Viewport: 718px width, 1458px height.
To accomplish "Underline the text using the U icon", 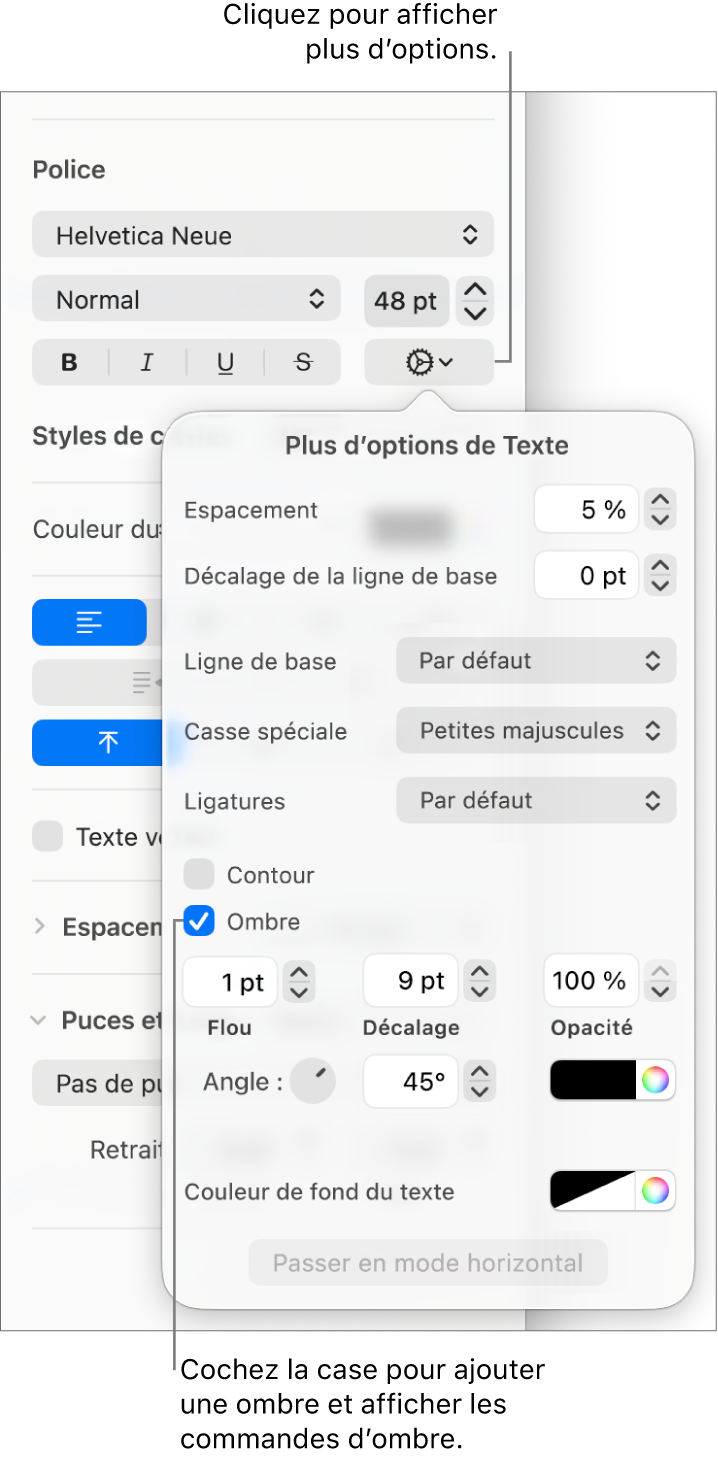I will click(x=224, y=362).
